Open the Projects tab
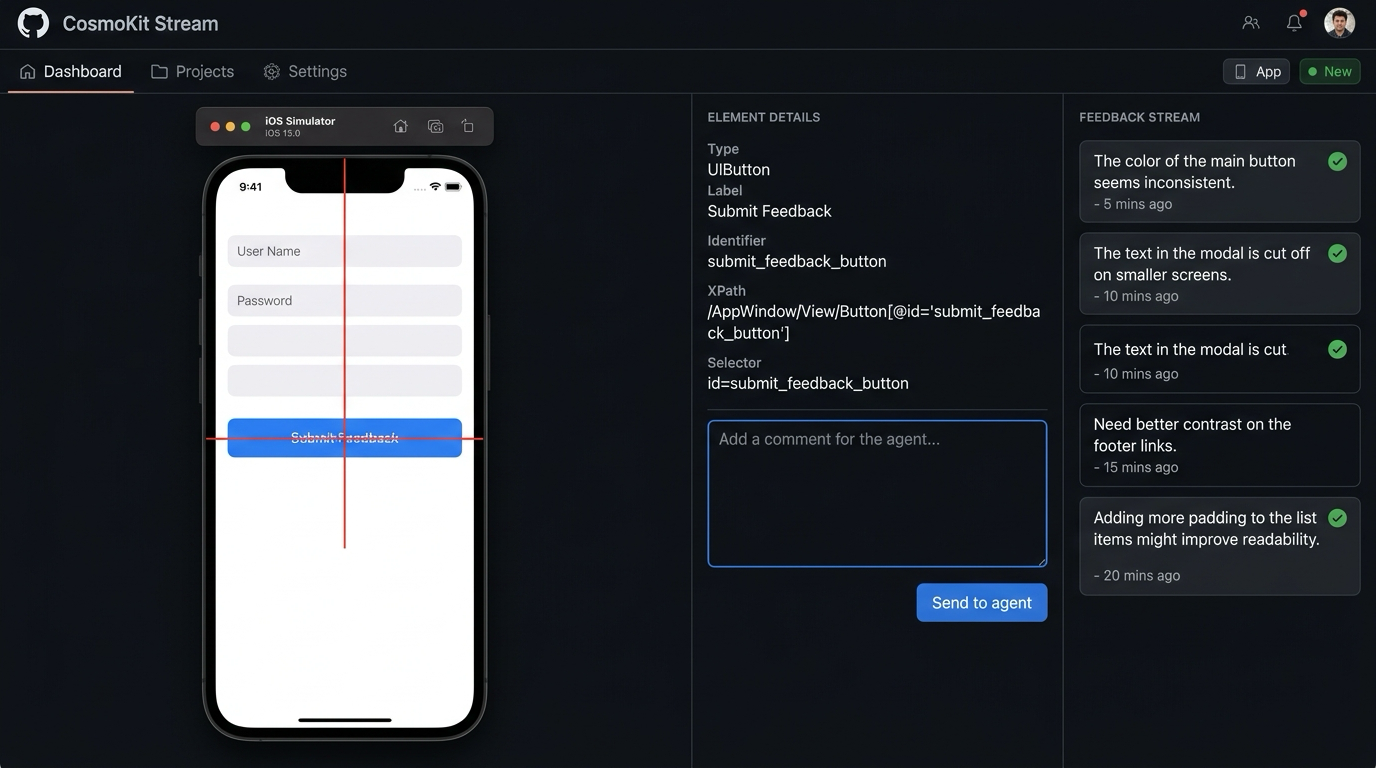Viewport: 1376px width, 768px height. pyautogui.click(x=192, y=72)
